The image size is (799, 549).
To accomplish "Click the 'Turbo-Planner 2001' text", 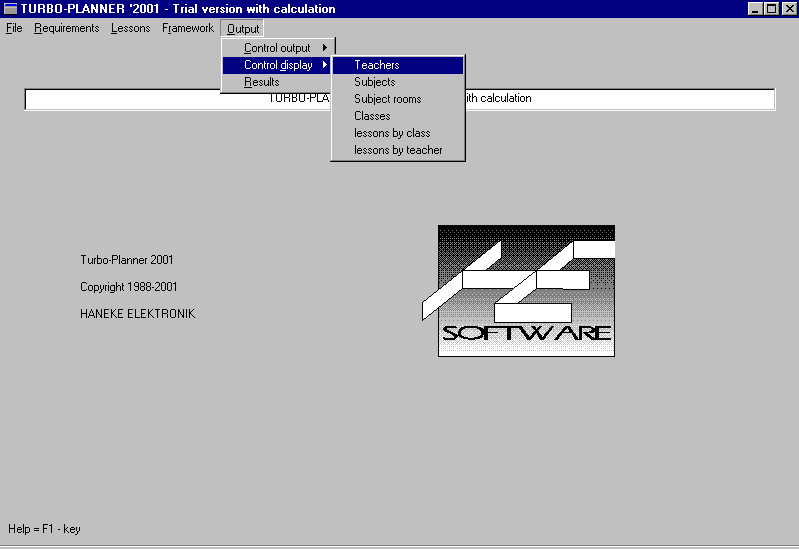I will (x=127, y=260).
